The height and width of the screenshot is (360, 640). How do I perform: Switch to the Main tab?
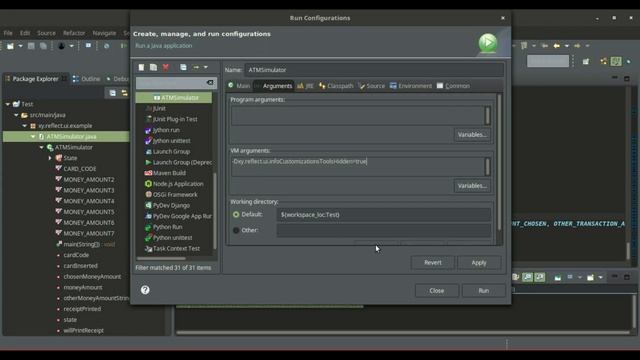pyautogui.click(x=239, y=86)
